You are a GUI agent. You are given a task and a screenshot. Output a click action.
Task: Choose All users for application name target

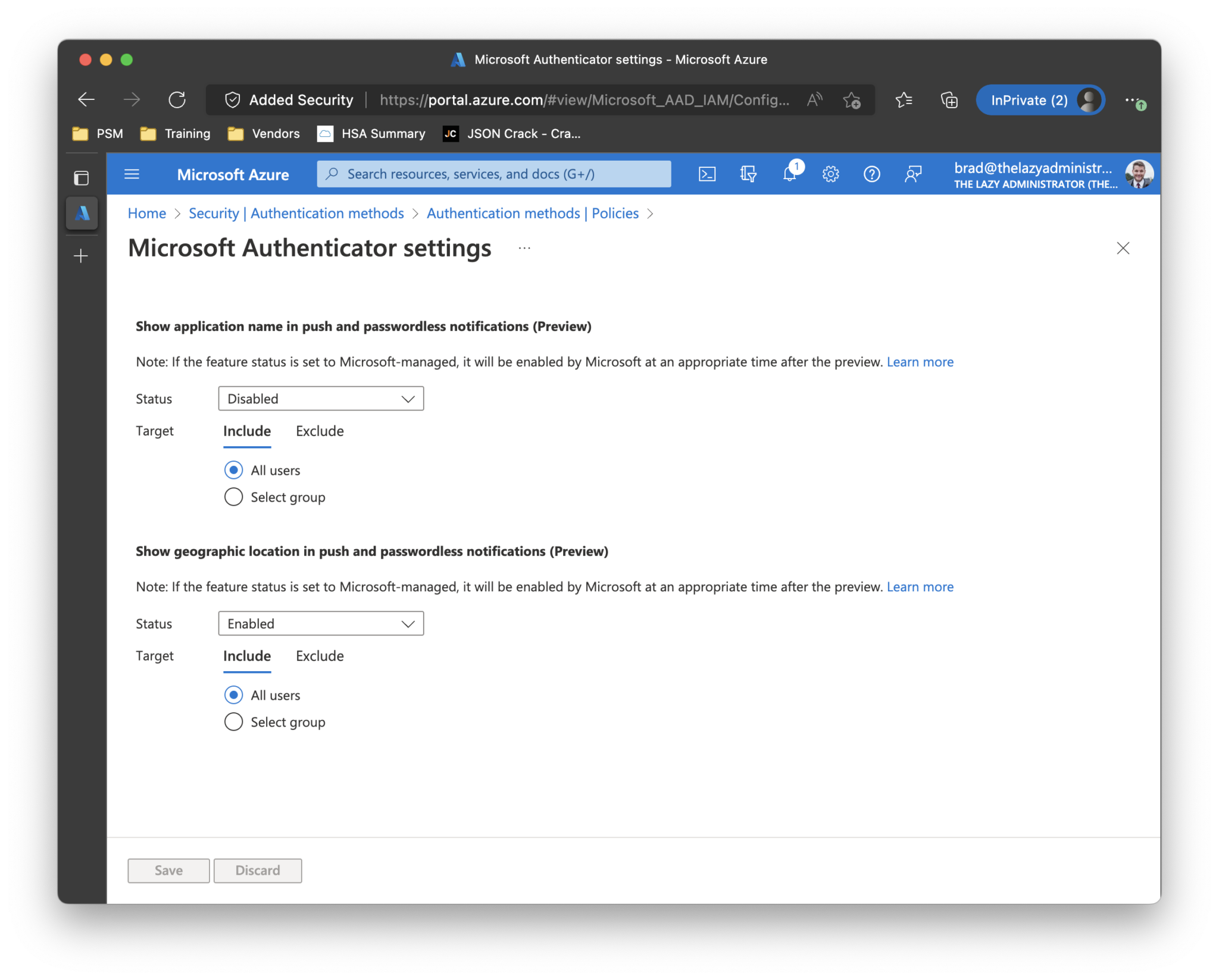tap(233, 470)
